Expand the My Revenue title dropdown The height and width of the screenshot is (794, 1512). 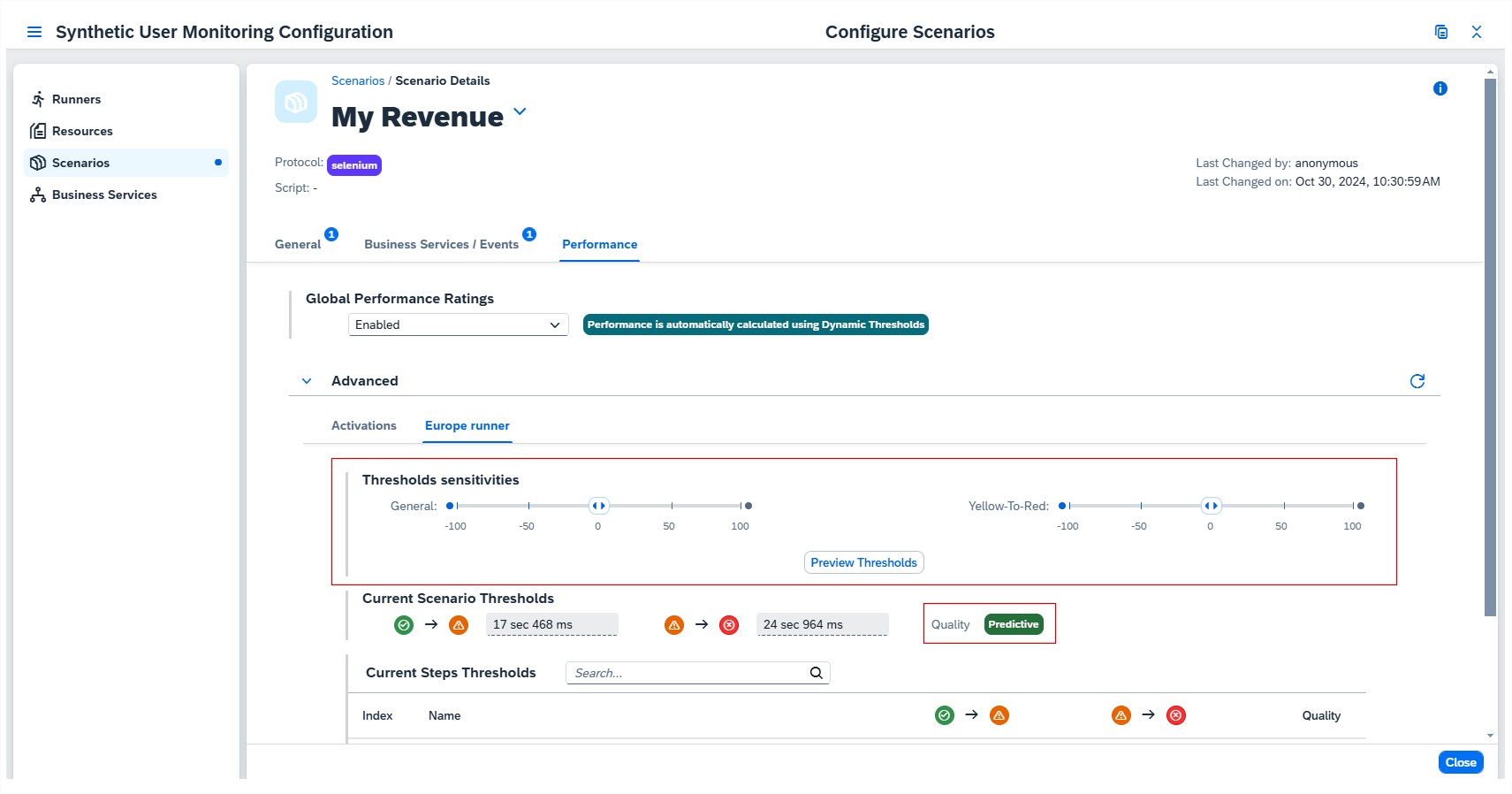(520, 111)
